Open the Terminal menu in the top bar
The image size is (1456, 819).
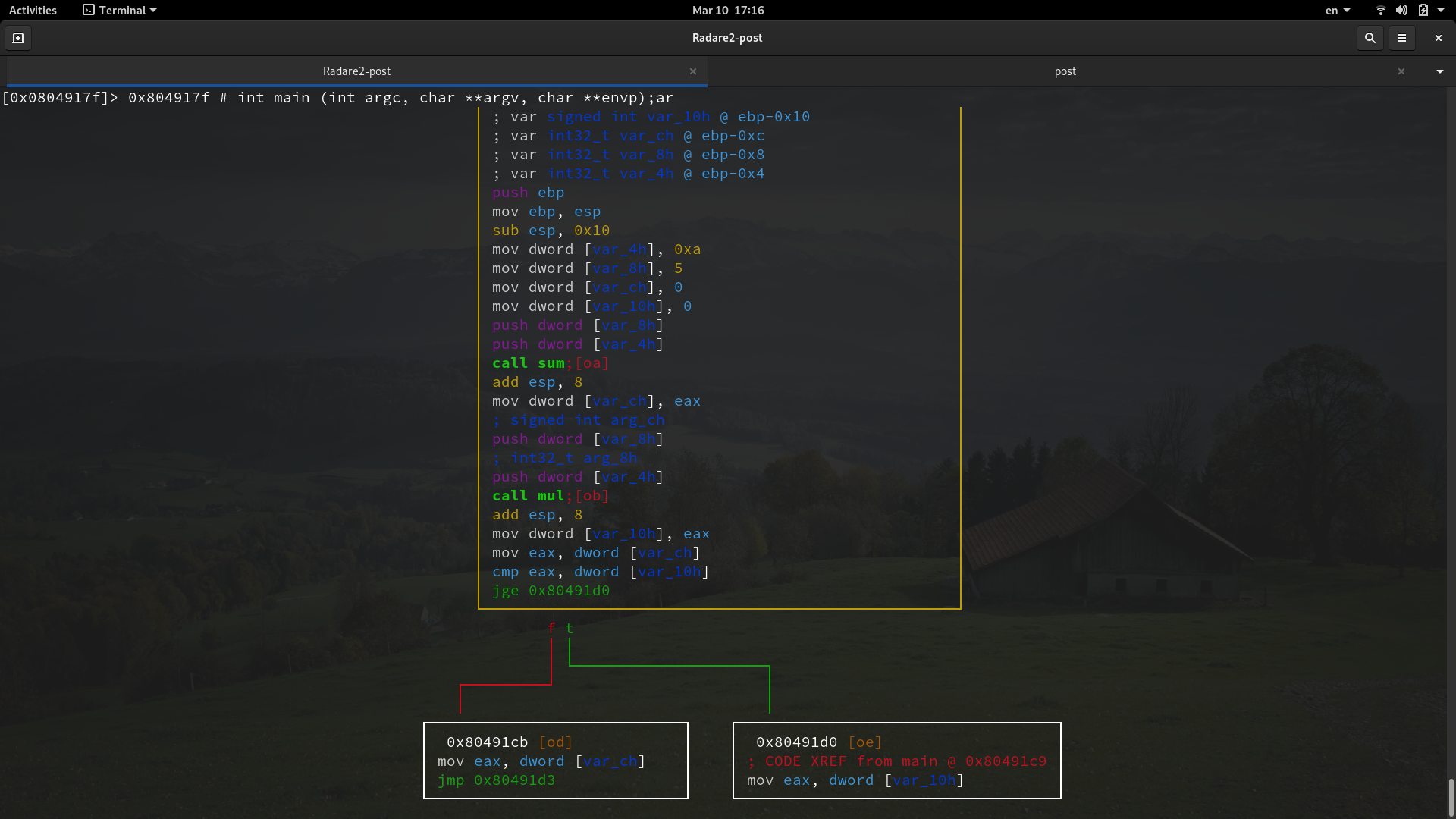tap(119, 10)
